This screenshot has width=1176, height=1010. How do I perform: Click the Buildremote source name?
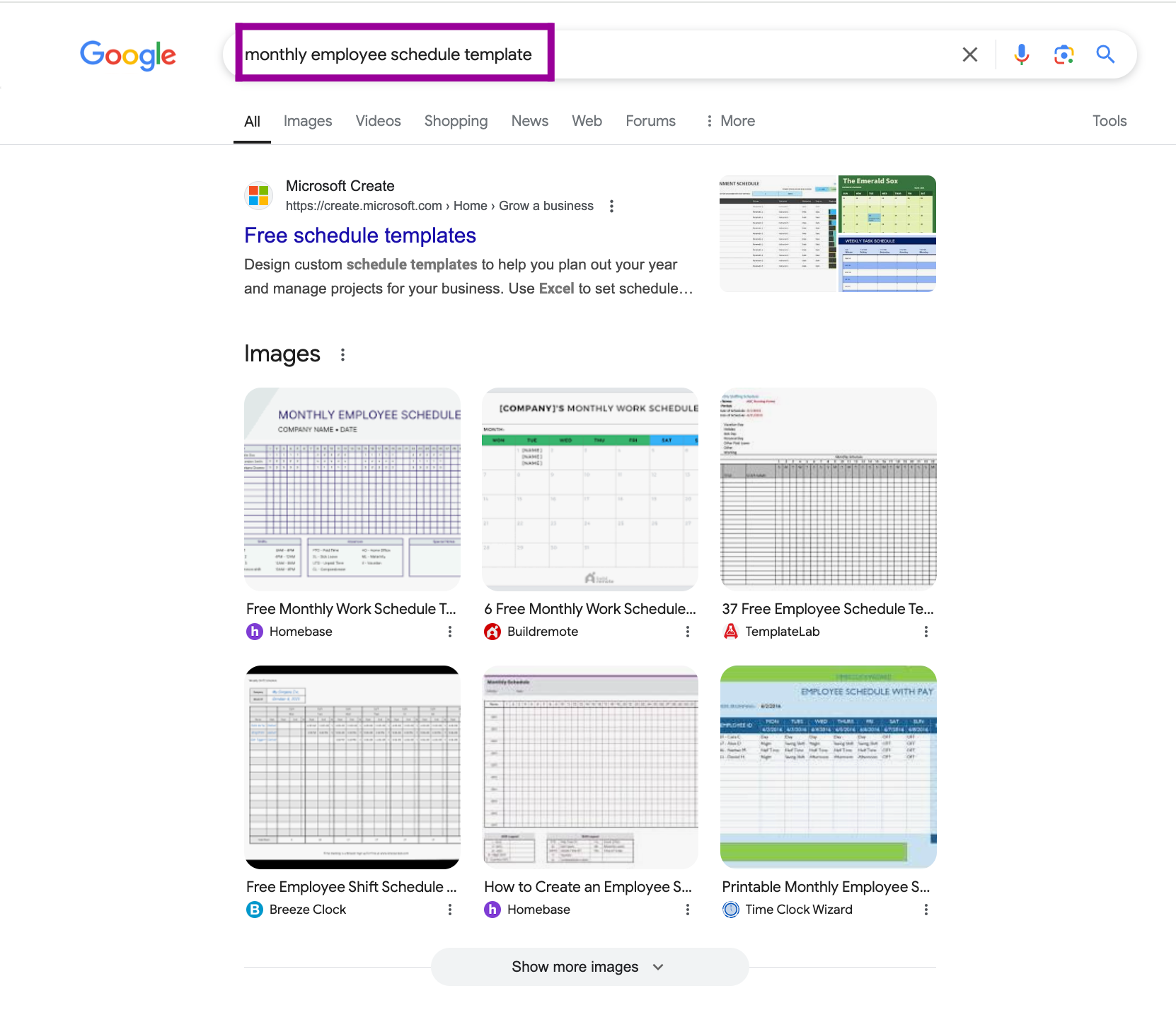pyautogui.click(x=543, y=632)
